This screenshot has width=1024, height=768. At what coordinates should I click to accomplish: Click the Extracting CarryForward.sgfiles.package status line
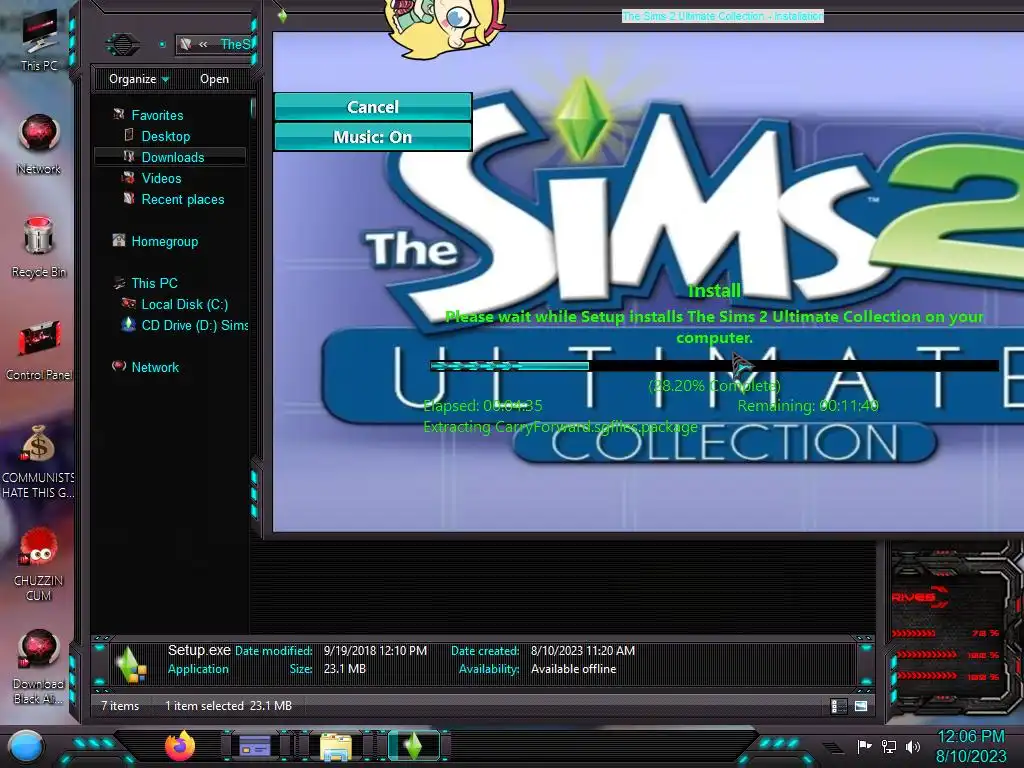coord(560,426)
